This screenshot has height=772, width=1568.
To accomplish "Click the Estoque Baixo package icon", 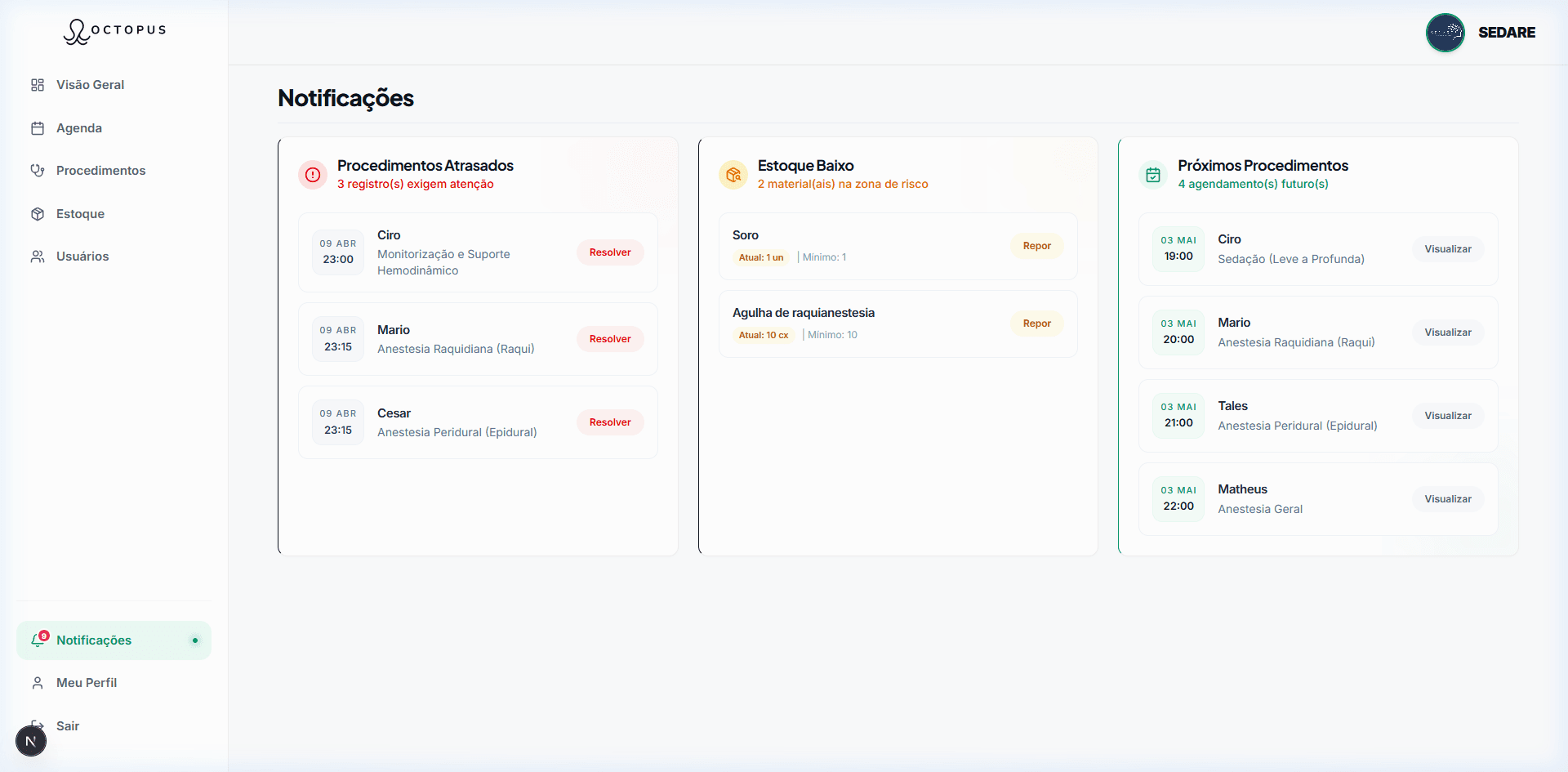I will point(733,174).
